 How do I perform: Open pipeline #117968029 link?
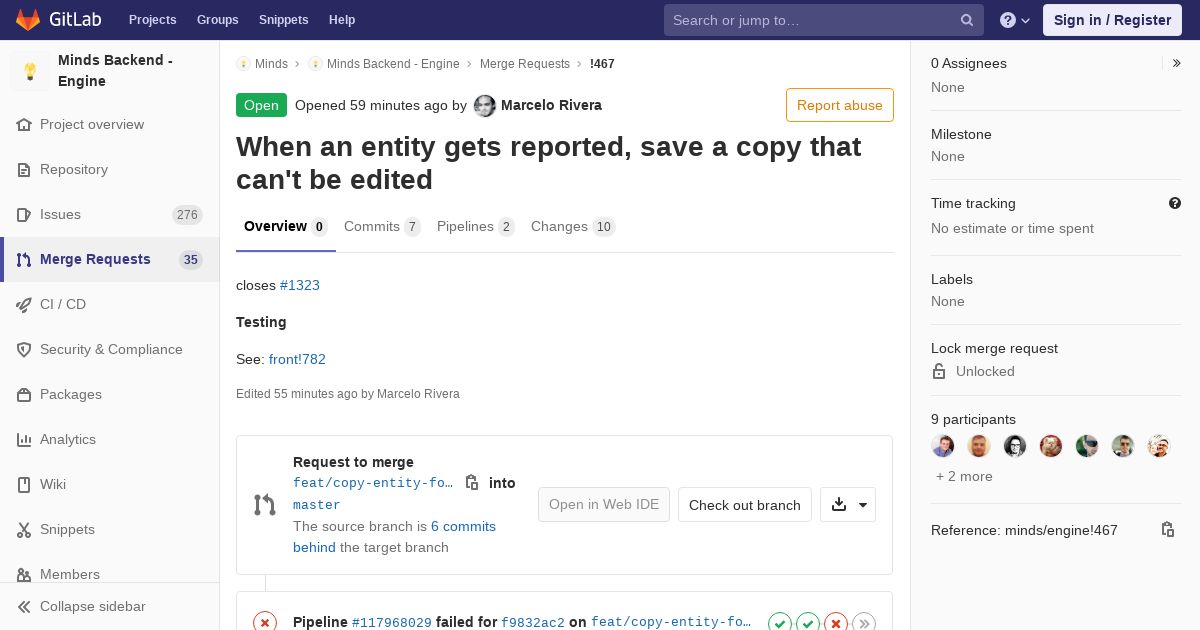point(392,622)
